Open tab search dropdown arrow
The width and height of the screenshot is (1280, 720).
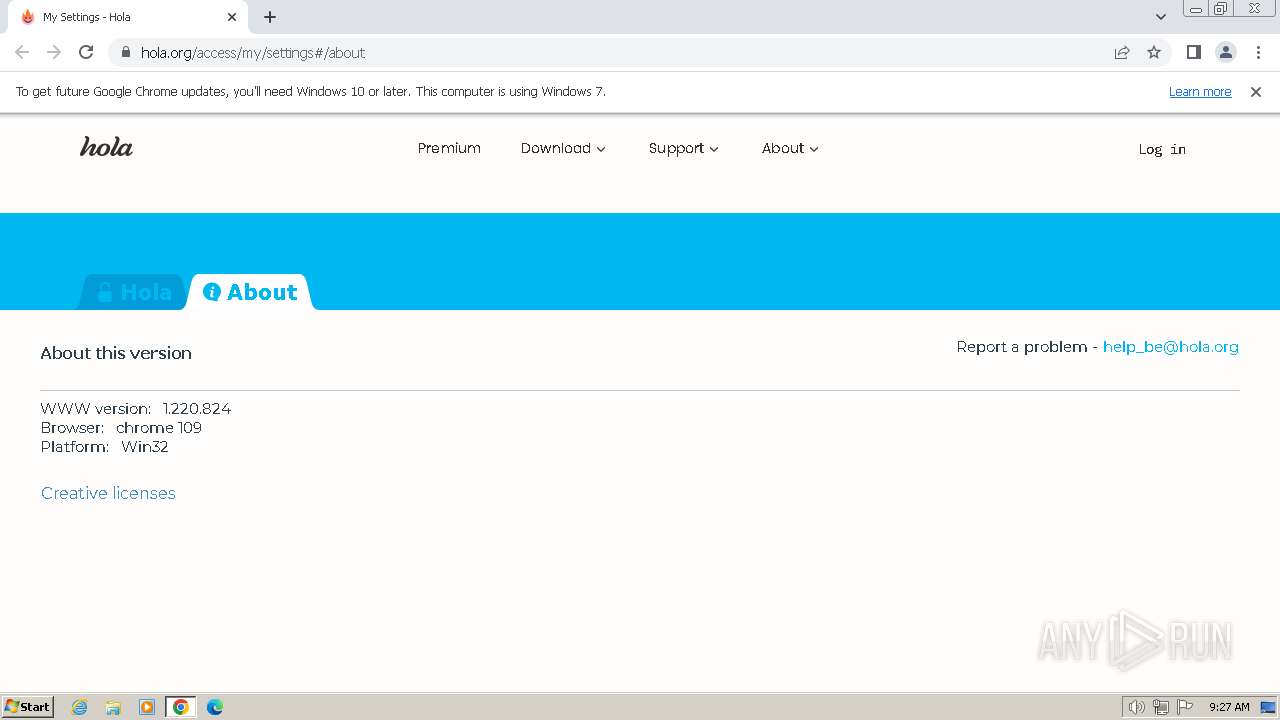click(1161, 17)
